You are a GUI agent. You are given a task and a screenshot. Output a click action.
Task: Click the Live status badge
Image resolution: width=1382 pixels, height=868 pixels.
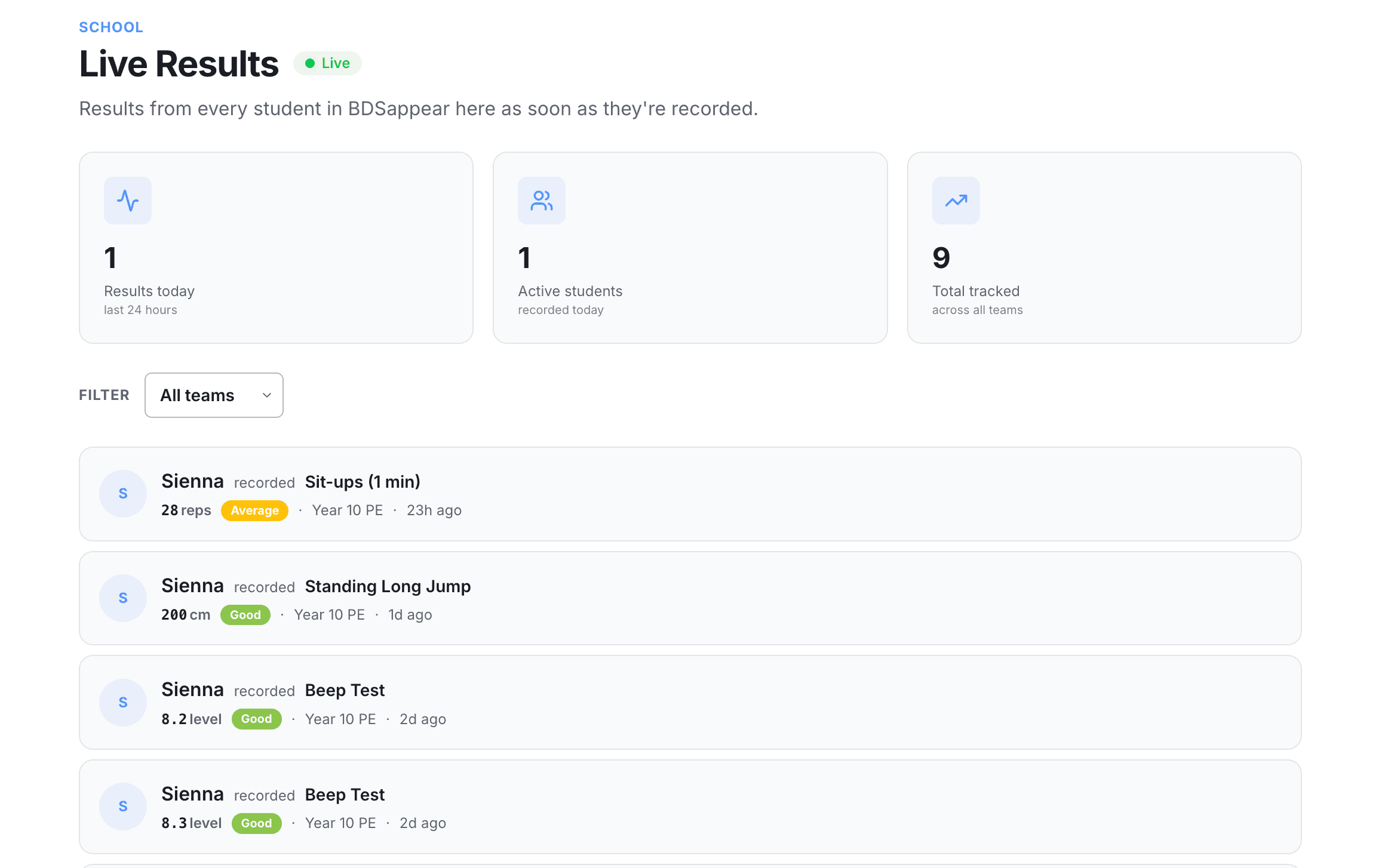(327, 63)
